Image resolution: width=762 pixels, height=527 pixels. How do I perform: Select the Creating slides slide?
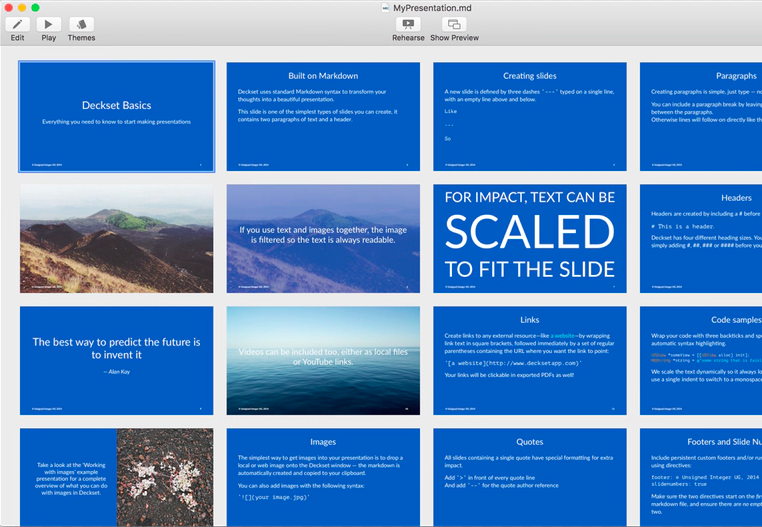pos(530,117)
